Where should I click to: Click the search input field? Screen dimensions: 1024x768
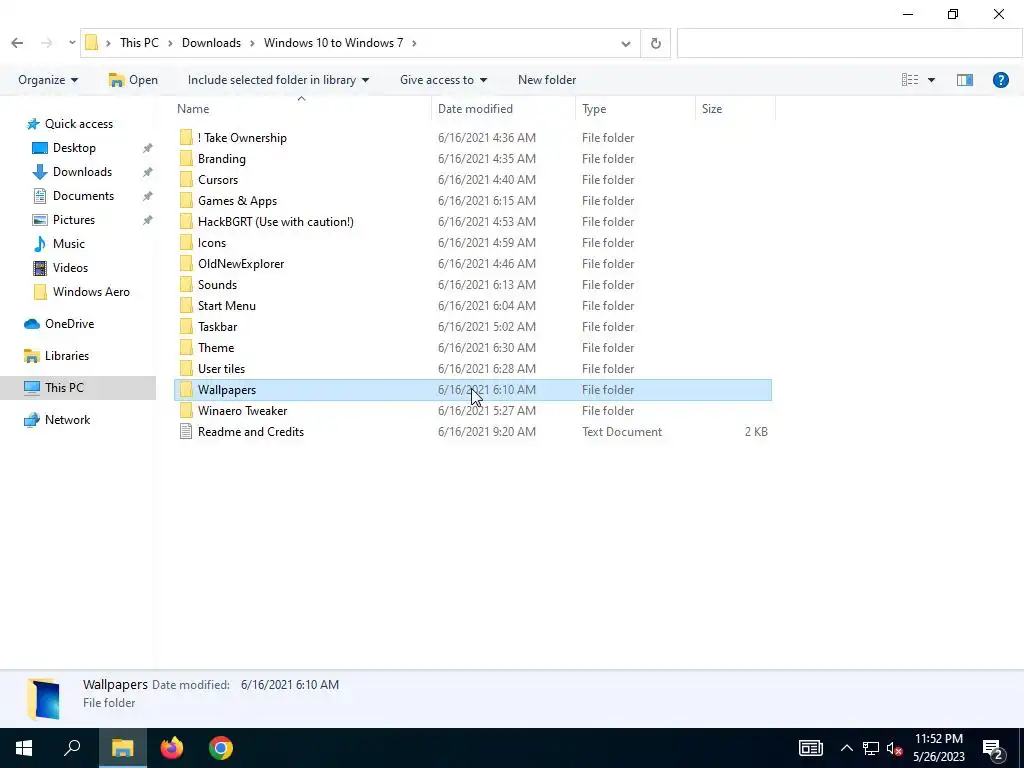pyautogui.click(x=849, y=43)
